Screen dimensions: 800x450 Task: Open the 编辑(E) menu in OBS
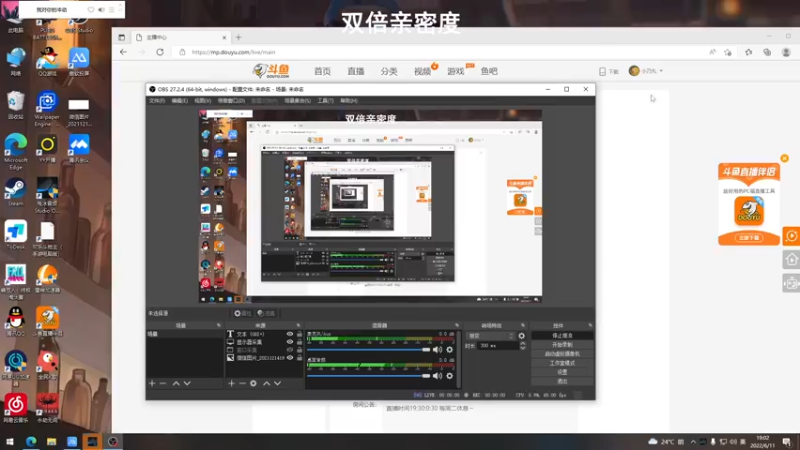(180, 101)
